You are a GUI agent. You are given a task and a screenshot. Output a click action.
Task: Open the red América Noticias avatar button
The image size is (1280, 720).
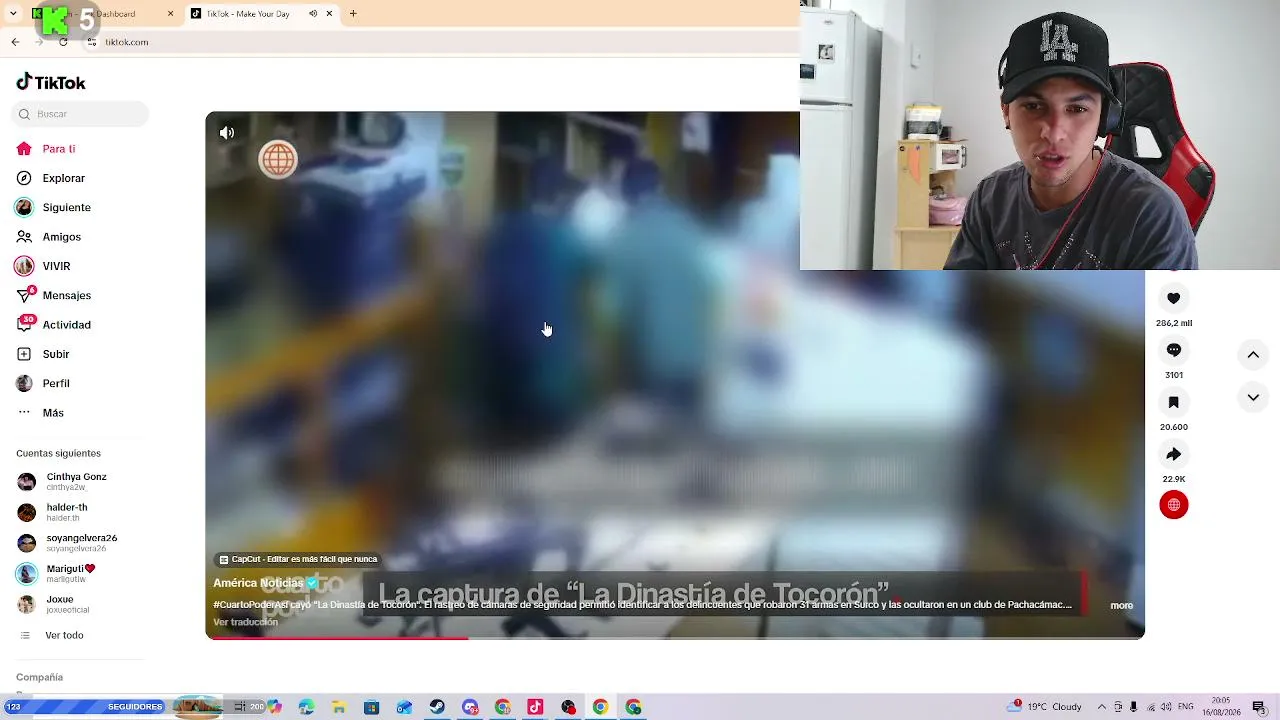1174,505
